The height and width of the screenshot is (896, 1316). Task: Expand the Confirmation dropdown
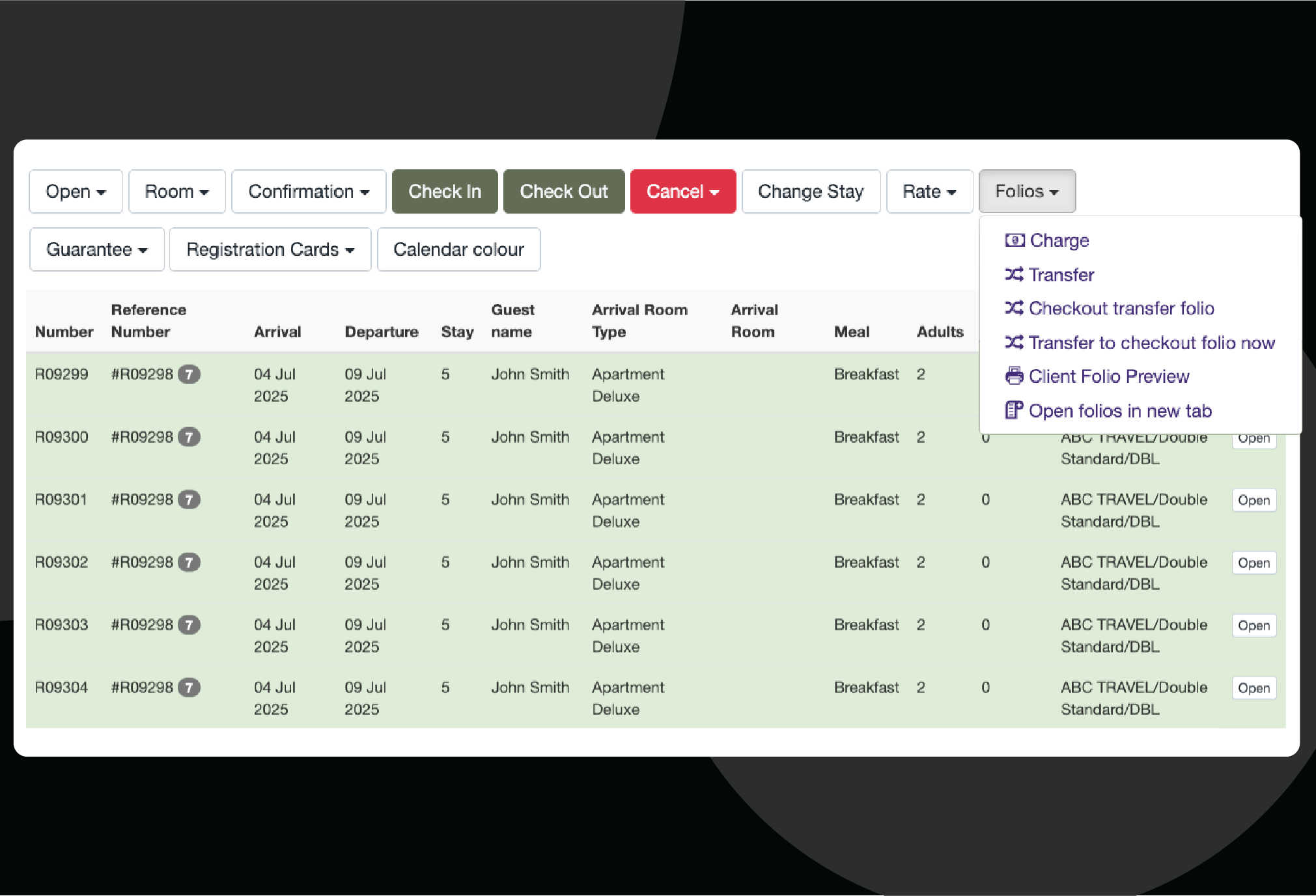[x=309, y=191]
